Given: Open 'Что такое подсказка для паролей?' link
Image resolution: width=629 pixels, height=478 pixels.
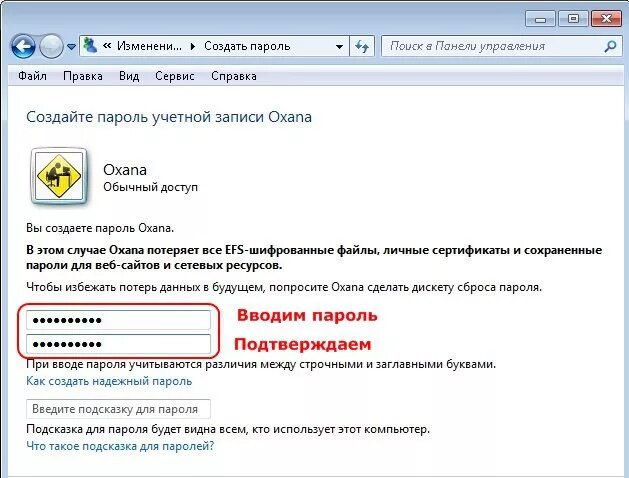Looking at the screenshot, I should (120, 446).
